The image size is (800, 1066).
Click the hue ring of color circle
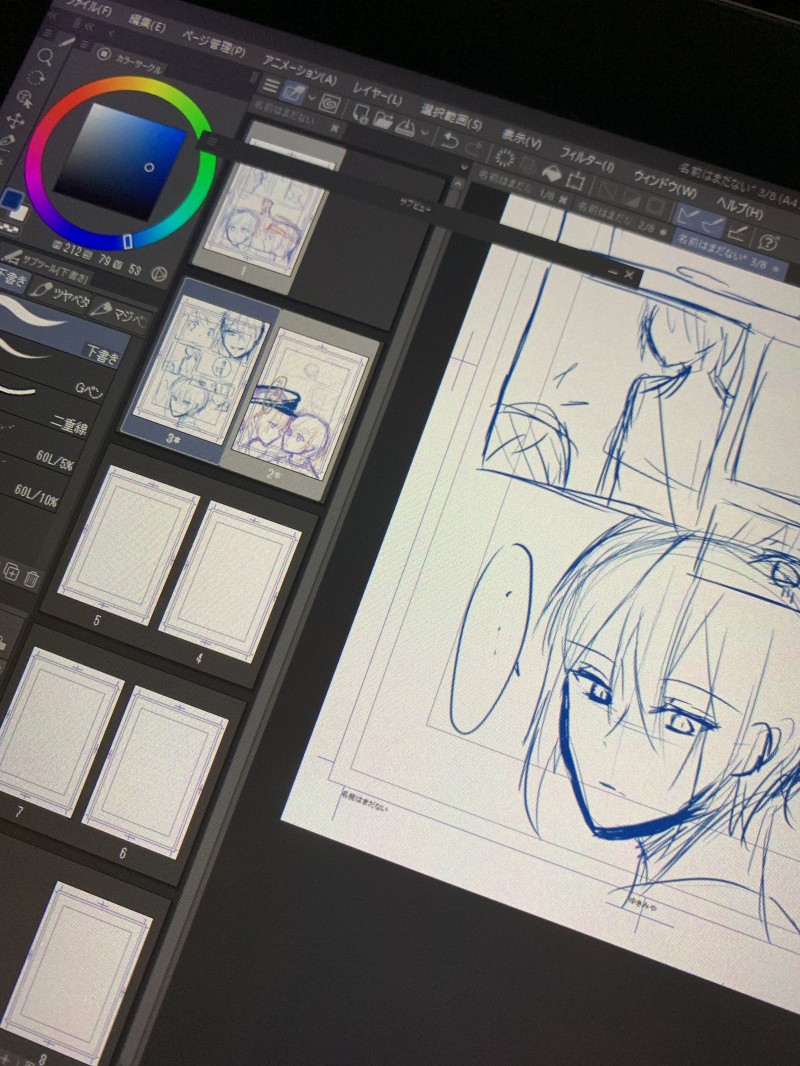[120, 161]
